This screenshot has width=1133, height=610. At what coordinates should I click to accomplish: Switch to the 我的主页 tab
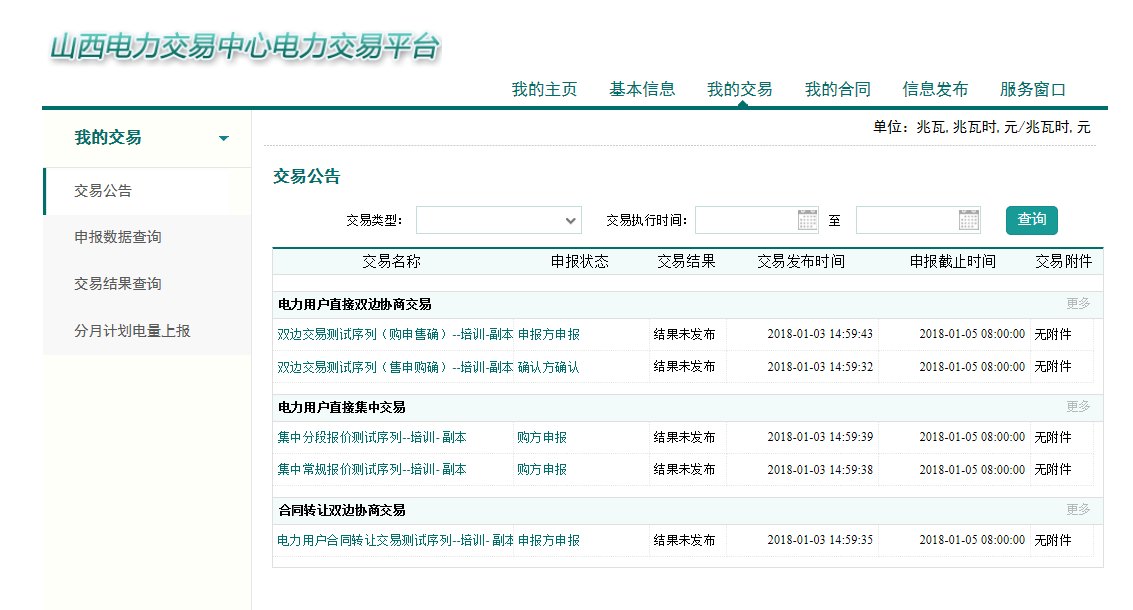(x=544, y=89)
